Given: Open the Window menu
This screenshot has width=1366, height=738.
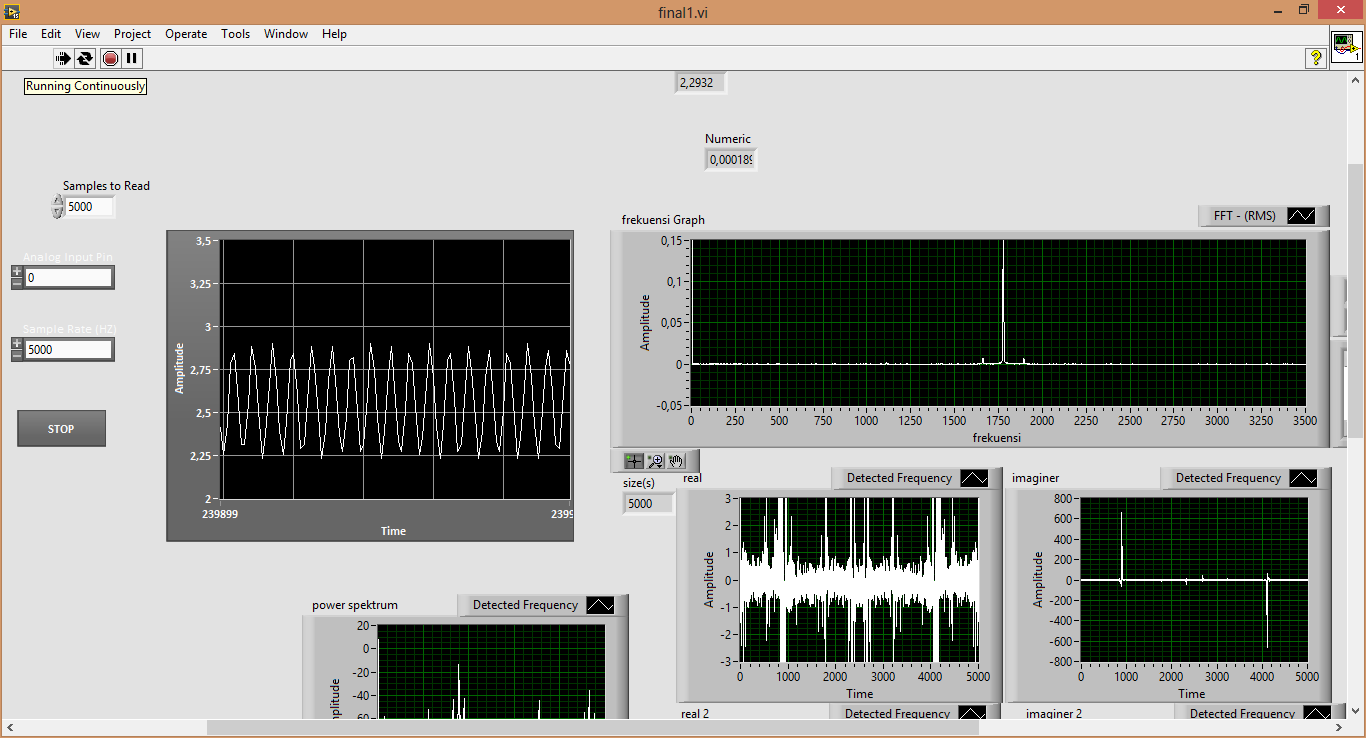Looking at the screenshot, I should [286, 34].
